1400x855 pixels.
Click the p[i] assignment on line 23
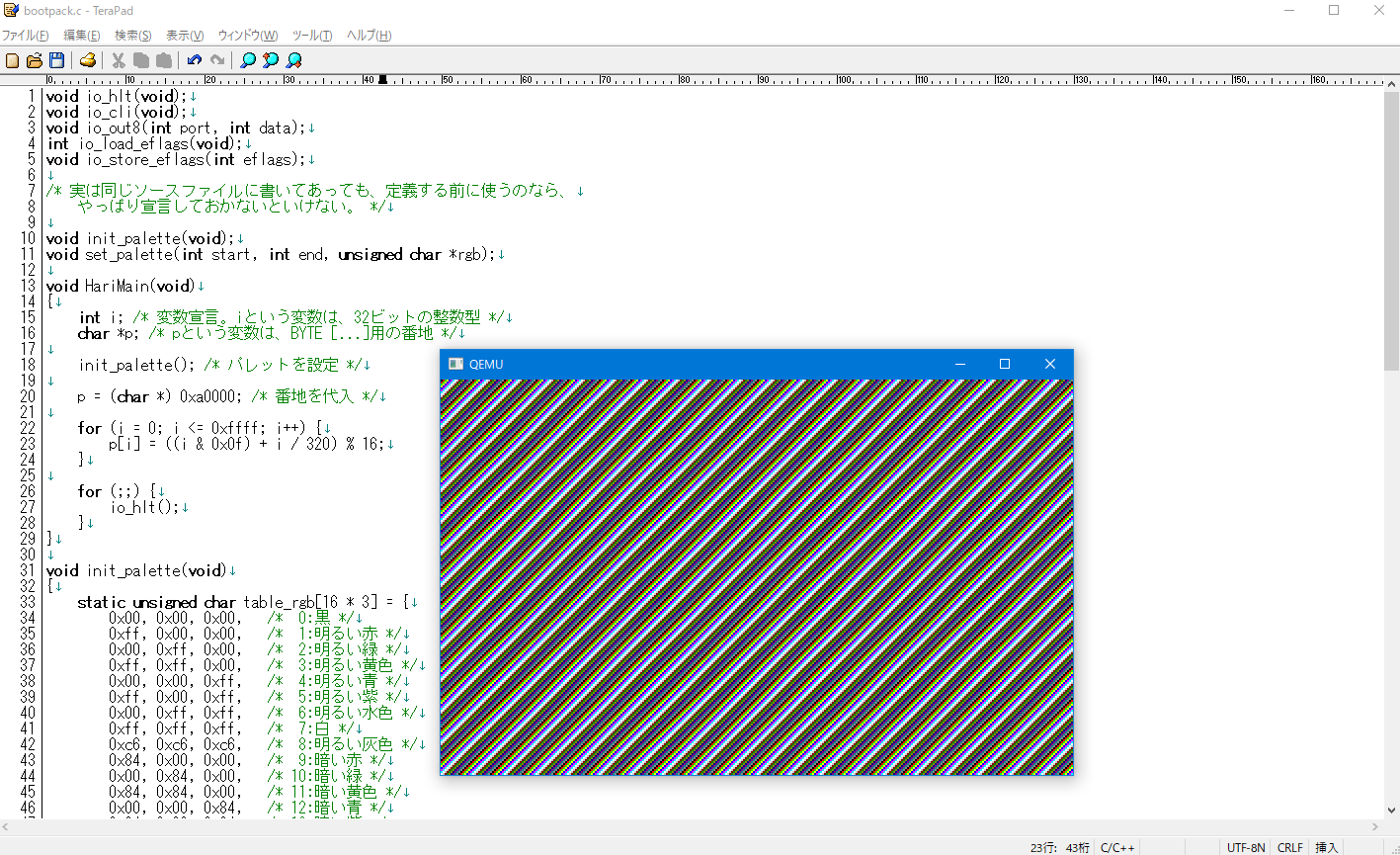coord(248,444)
